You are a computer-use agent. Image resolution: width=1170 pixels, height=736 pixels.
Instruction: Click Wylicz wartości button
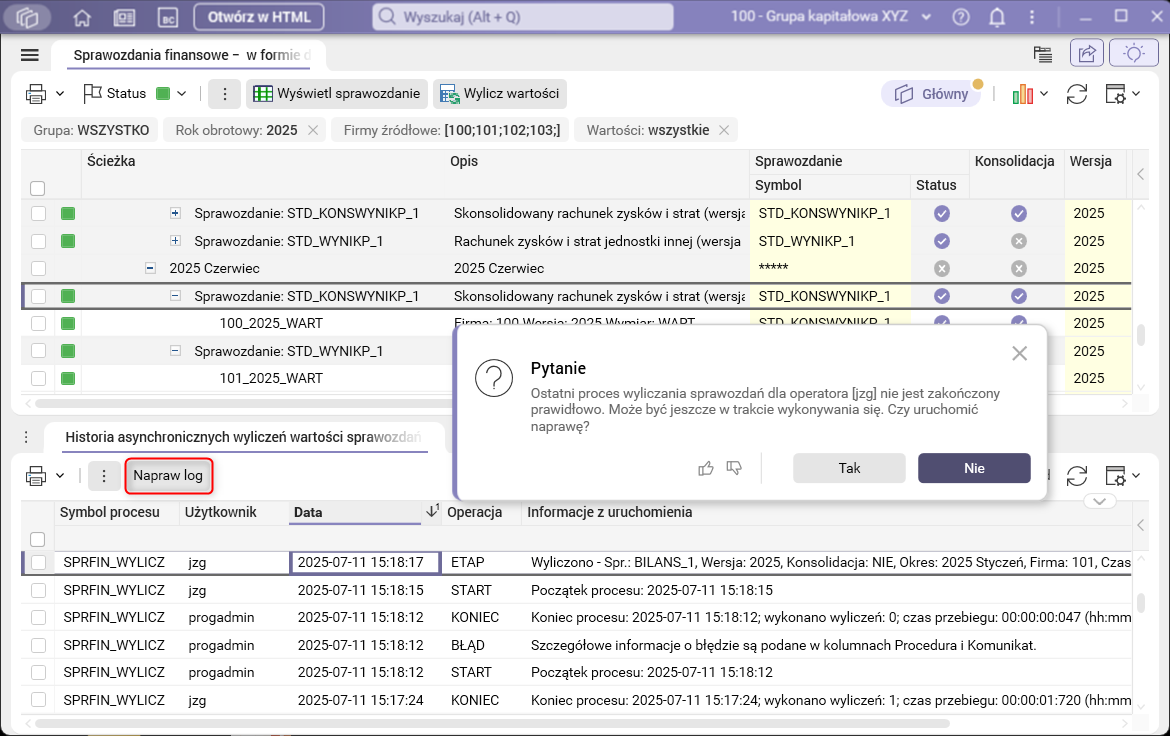[500, 94]
